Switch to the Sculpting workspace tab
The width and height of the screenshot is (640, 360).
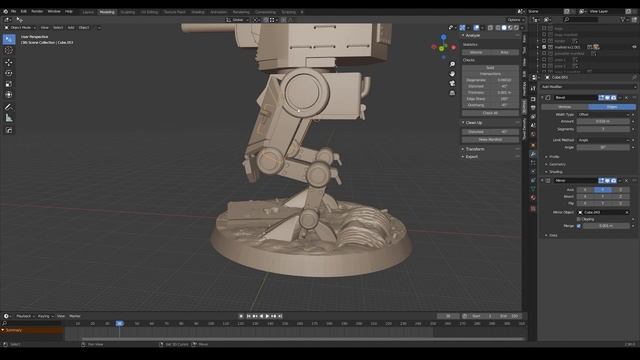(128, 12)
